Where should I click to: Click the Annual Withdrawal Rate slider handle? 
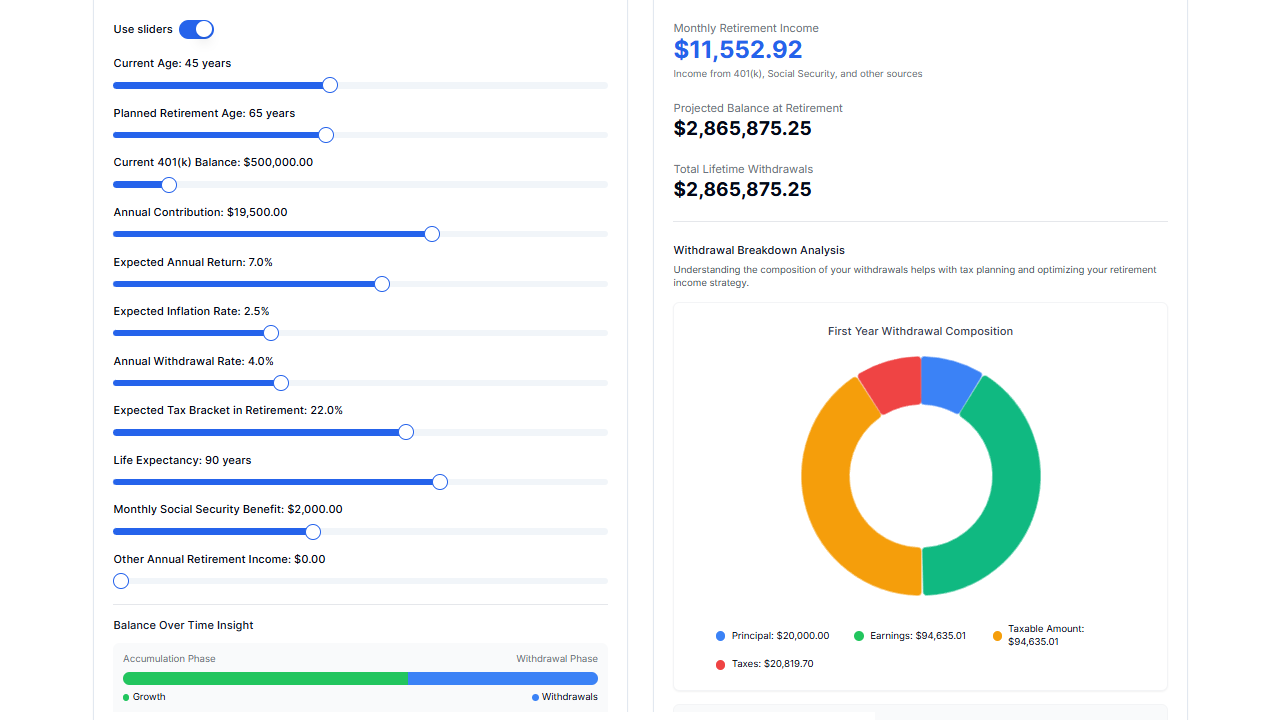click(x=280, y=383)
